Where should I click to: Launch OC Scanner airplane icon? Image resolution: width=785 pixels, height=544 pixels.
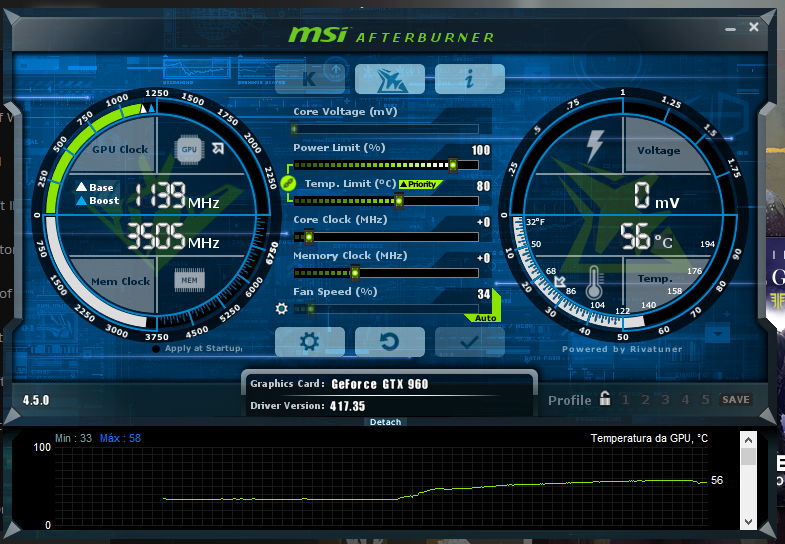(389, 79)
